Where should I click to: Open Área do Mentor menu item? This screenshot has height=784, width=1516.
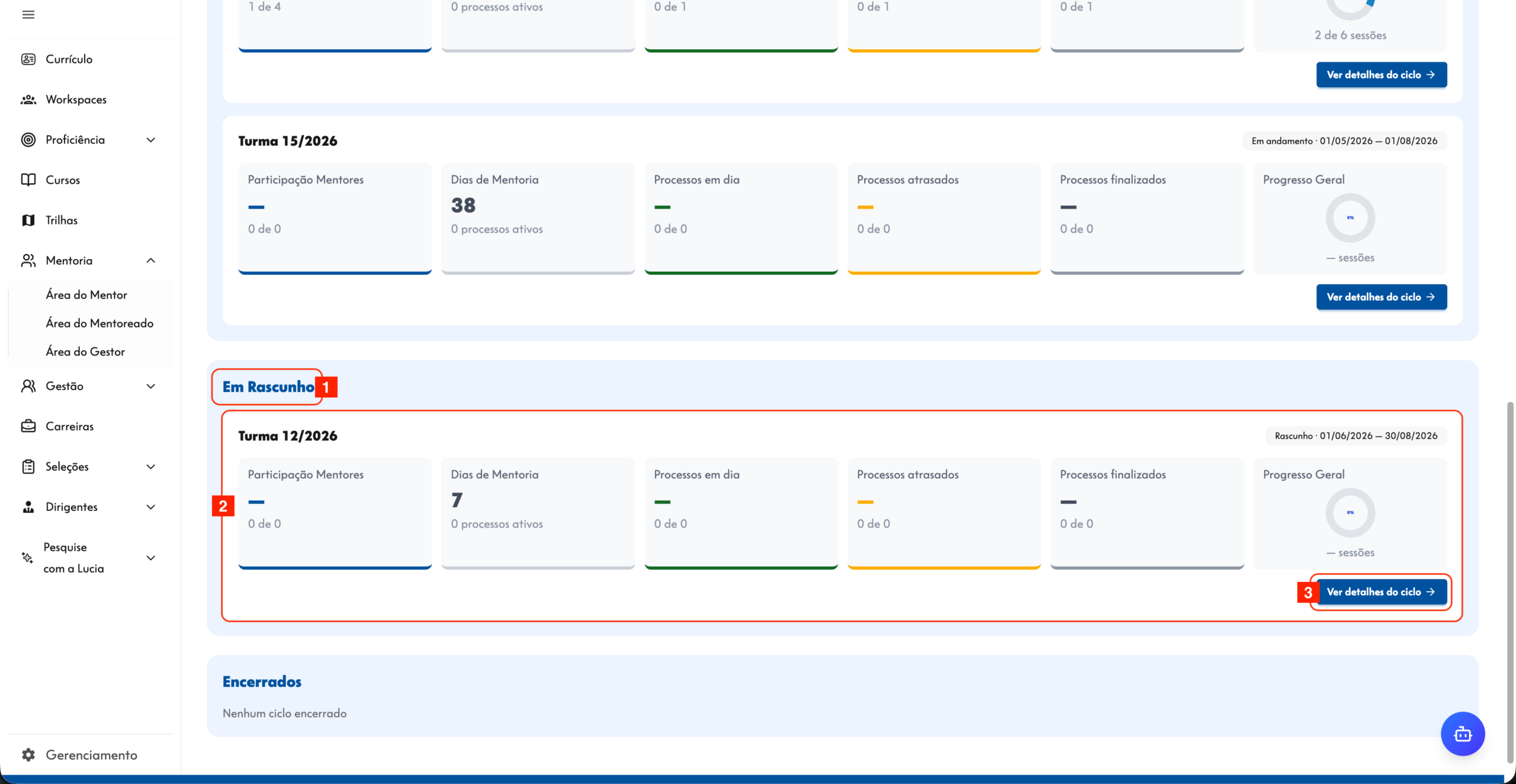(86, 295)
